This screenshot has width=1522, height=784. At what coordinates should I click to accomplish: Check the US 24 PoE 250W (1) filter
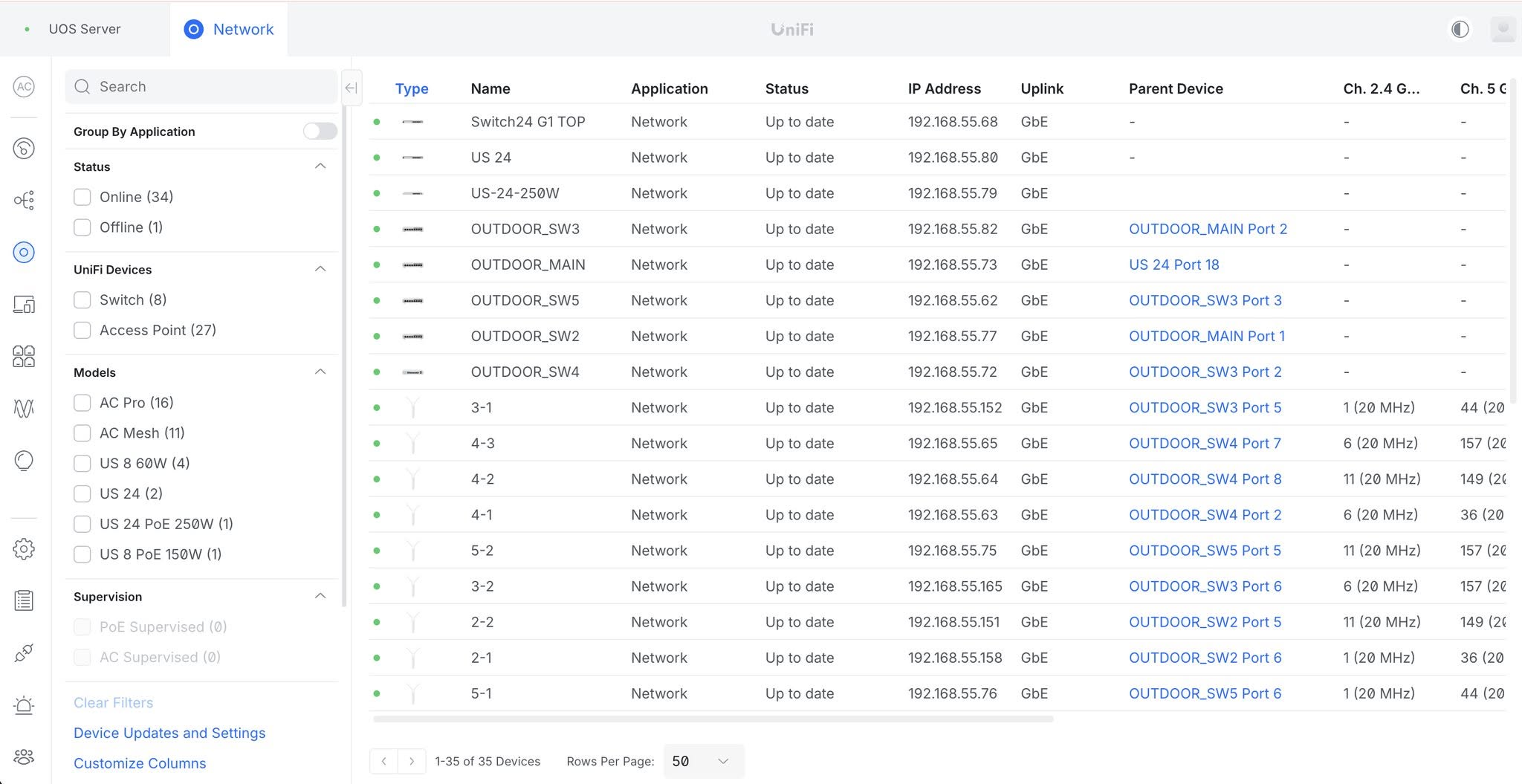pyautogui.click(x=82, y=524)
